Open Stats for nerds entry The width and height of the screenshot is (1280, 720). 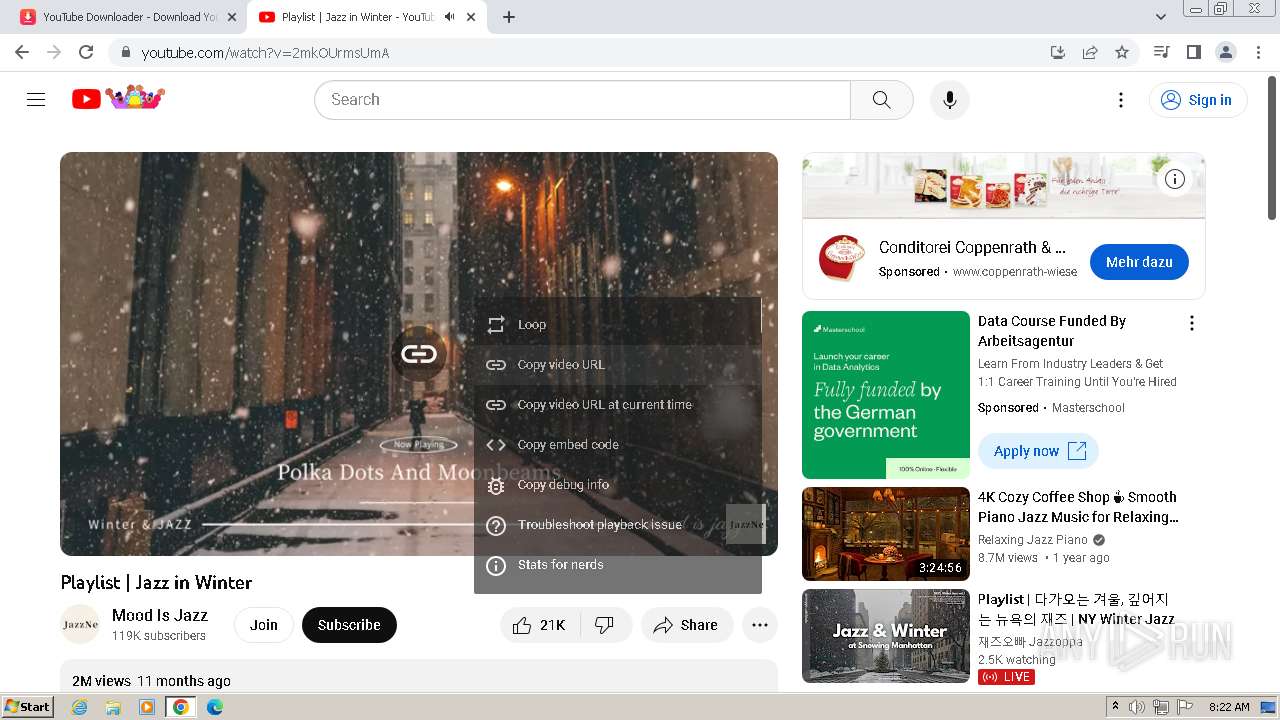click(618, 564)
